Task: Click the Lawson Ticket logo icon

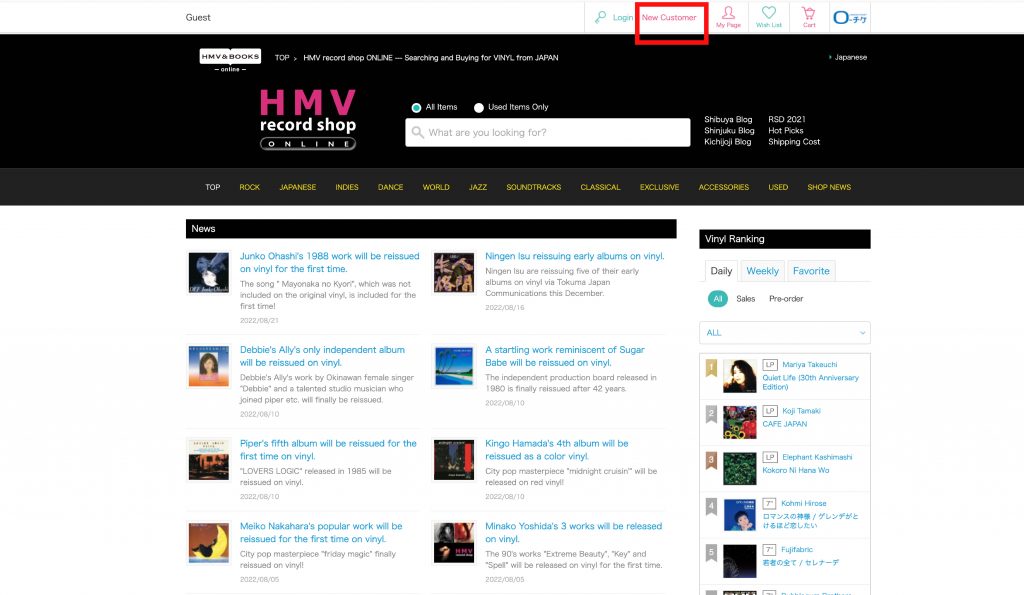Action: (850, 17)
